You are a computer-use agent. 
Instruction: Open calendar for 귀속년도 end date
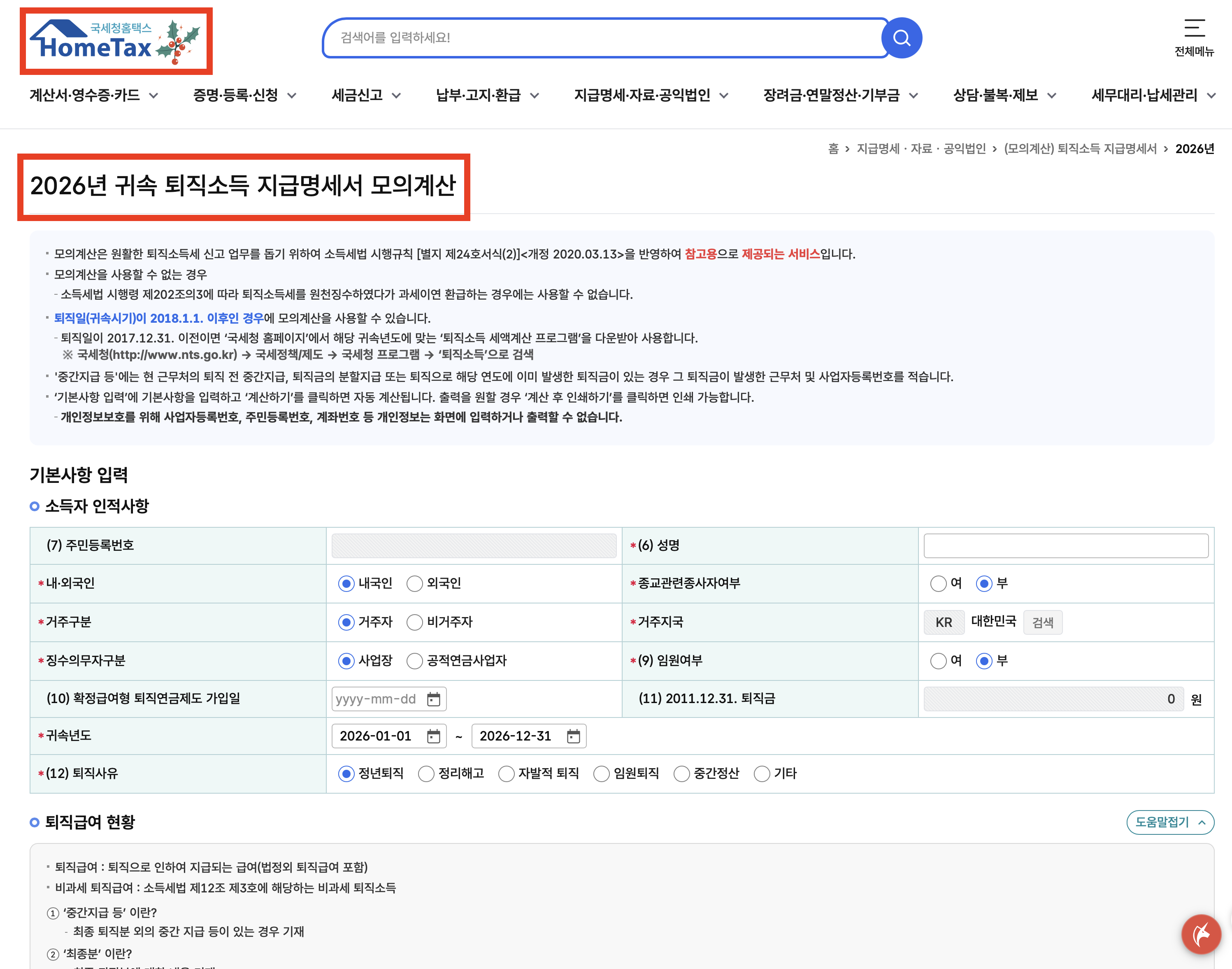click(x=574, y=736)
